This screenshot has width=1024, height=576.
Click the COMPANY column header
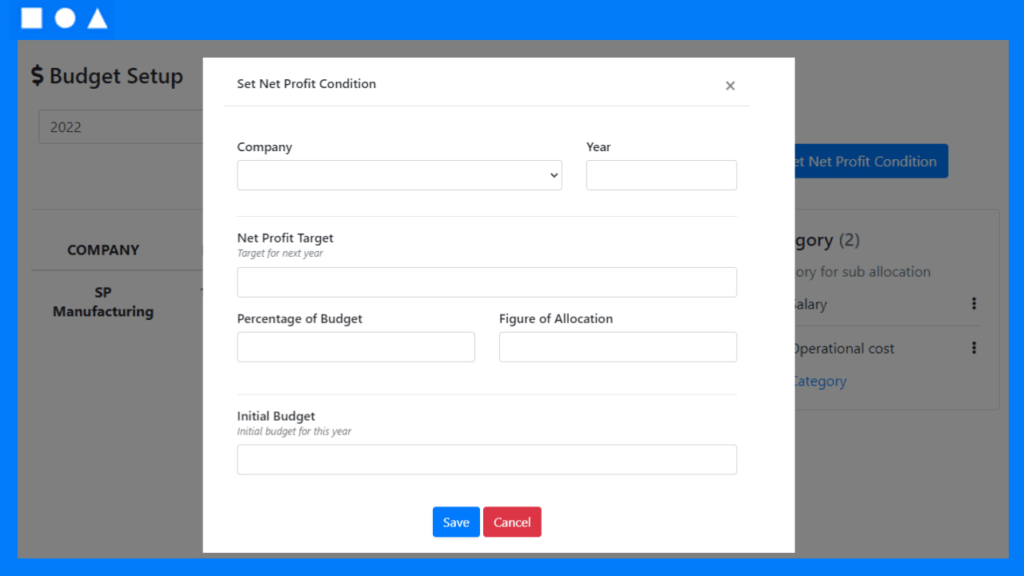click(103, 250)
